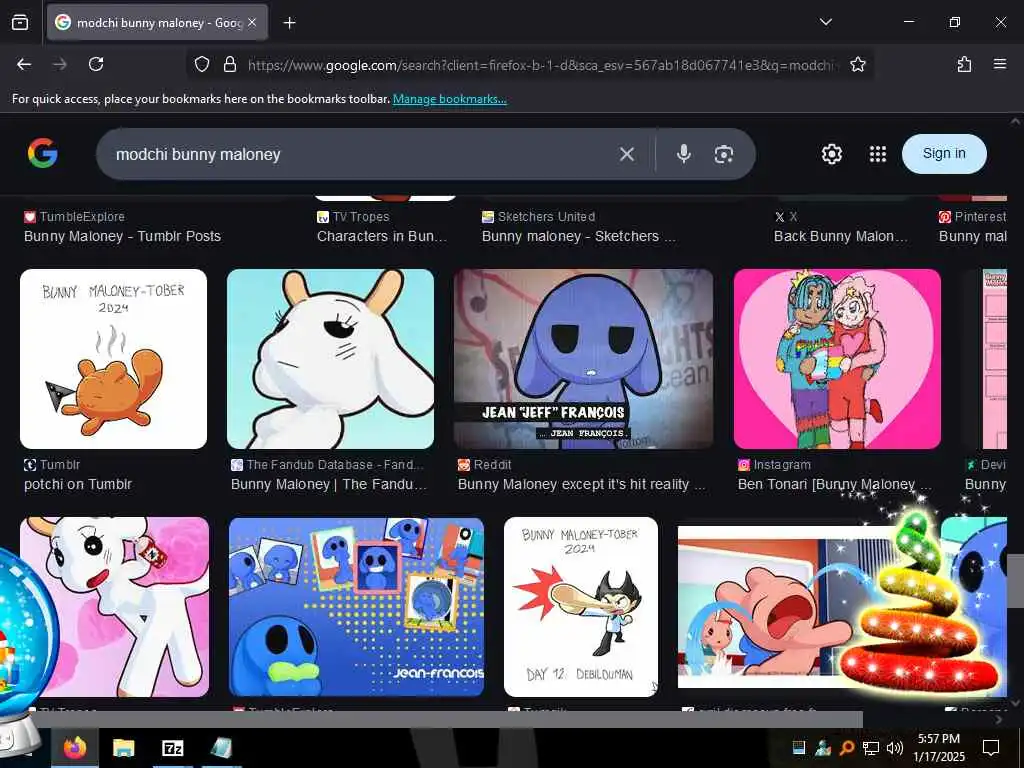Open "Bunny Maloney except it's hit reality" link

point(581,485)
